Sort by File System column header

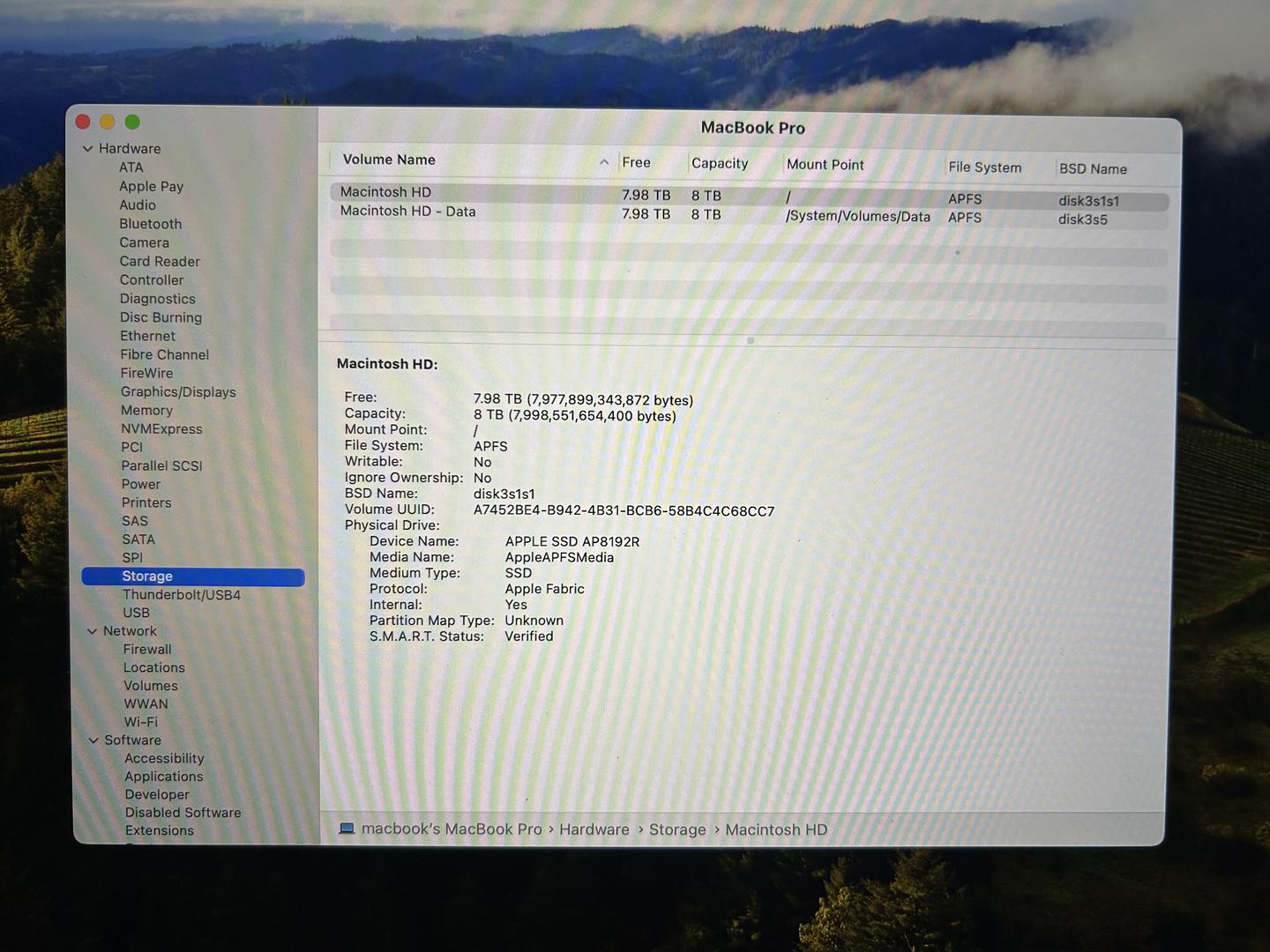click(x=985, y=167)
